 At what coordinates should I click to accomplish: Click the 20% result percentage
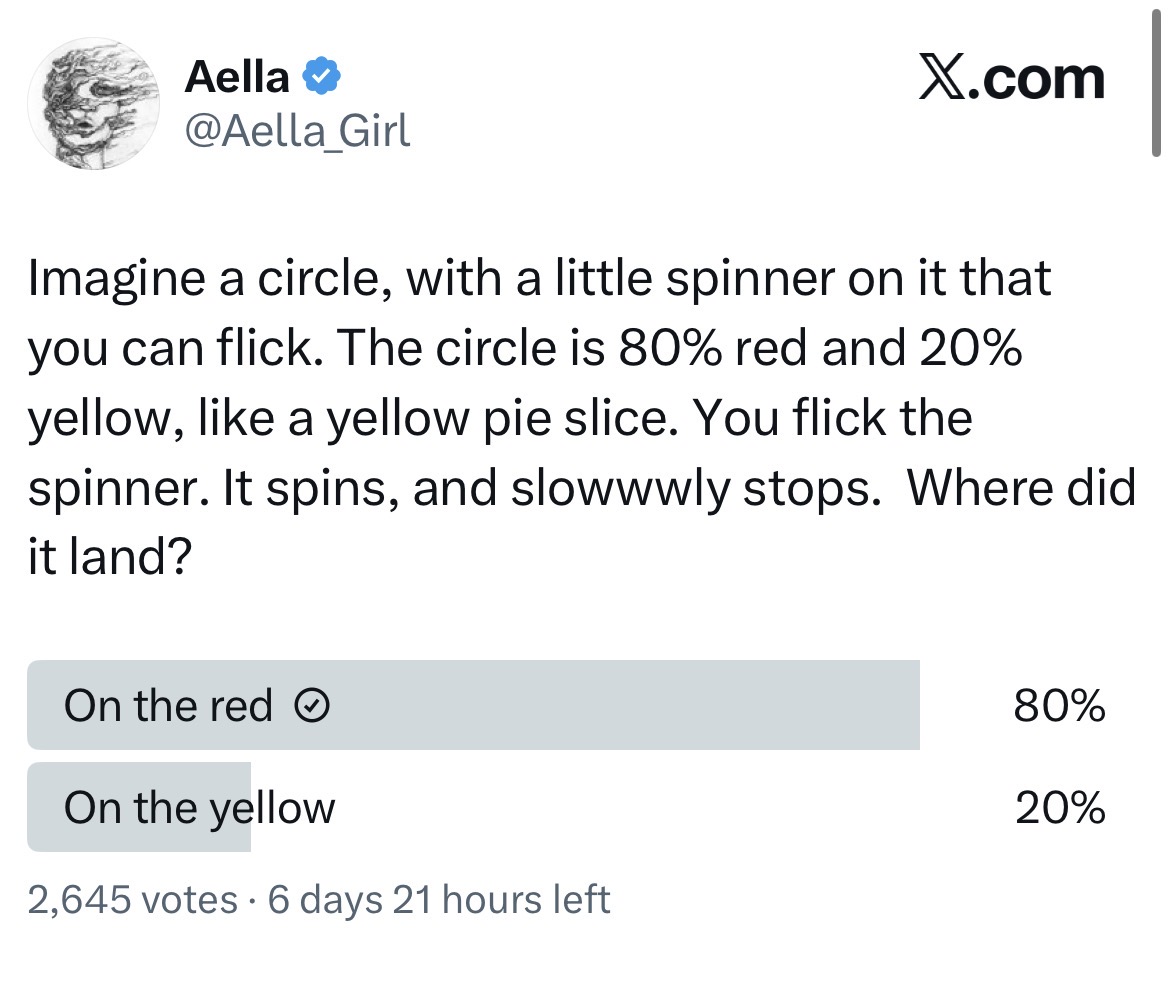1060,808
